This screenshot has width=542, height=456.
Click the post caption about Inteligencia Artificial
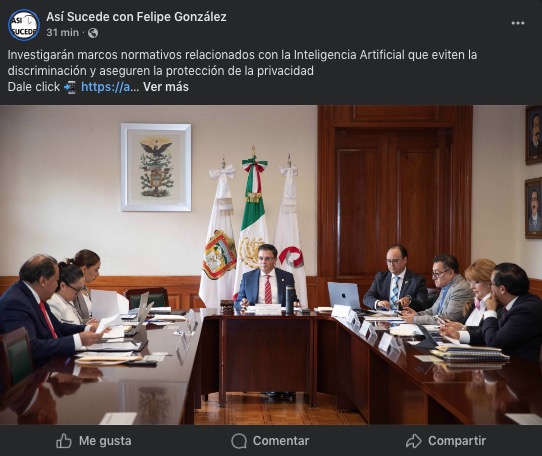pos(242,63)
